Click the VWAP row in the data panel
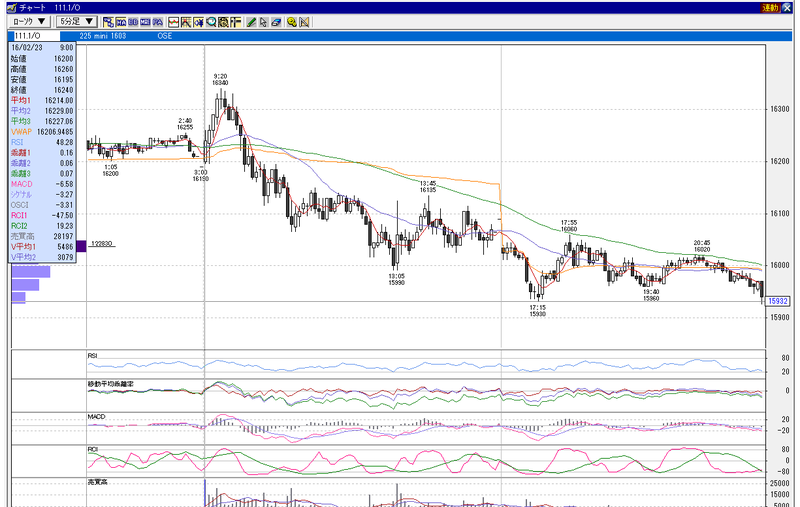 [42, 132]
